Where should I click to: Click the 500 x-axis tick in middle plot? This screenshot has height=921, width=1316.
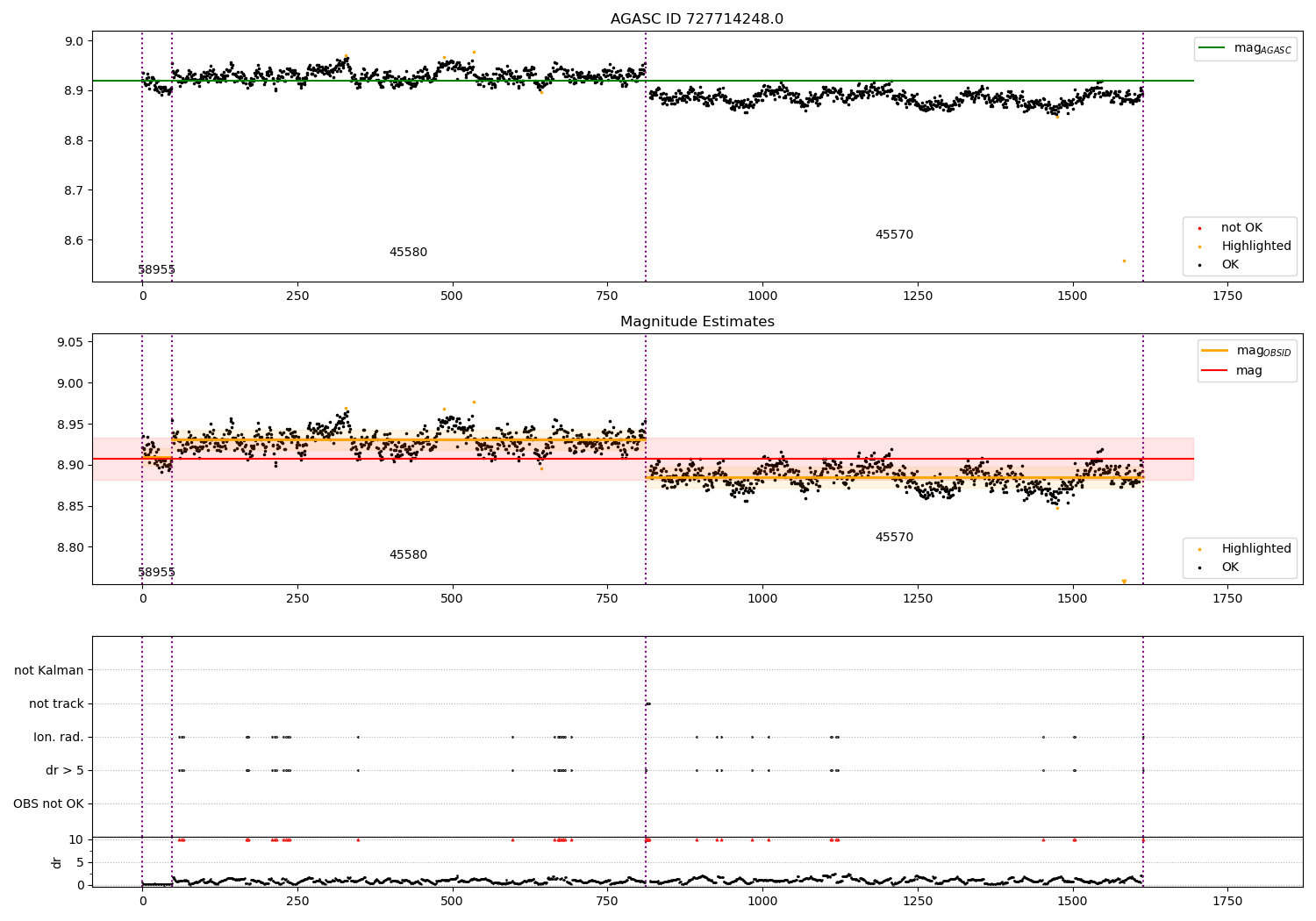452,599
